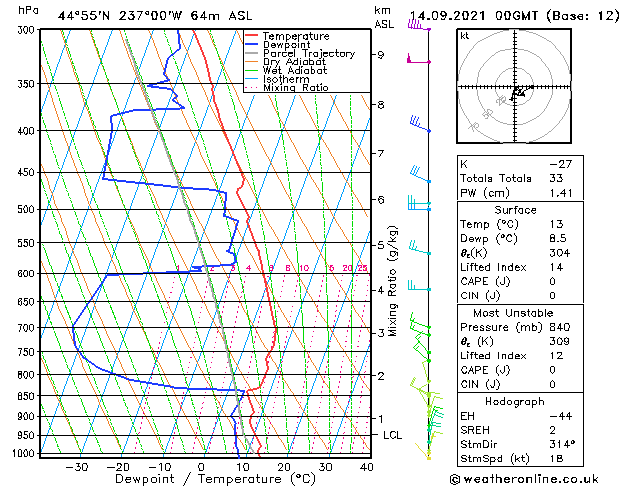Viewport: 629px width, 486px height.
Task: Click the K index value -27
Action: pos(560,164)
